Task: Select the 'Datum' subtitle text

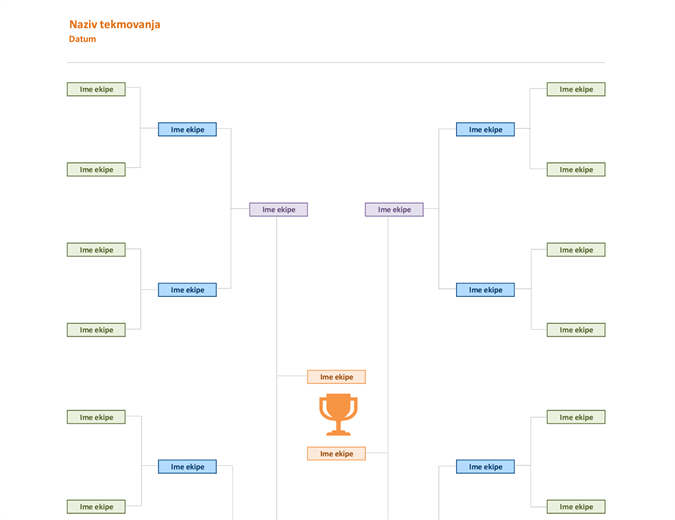Action: (82, 39)
